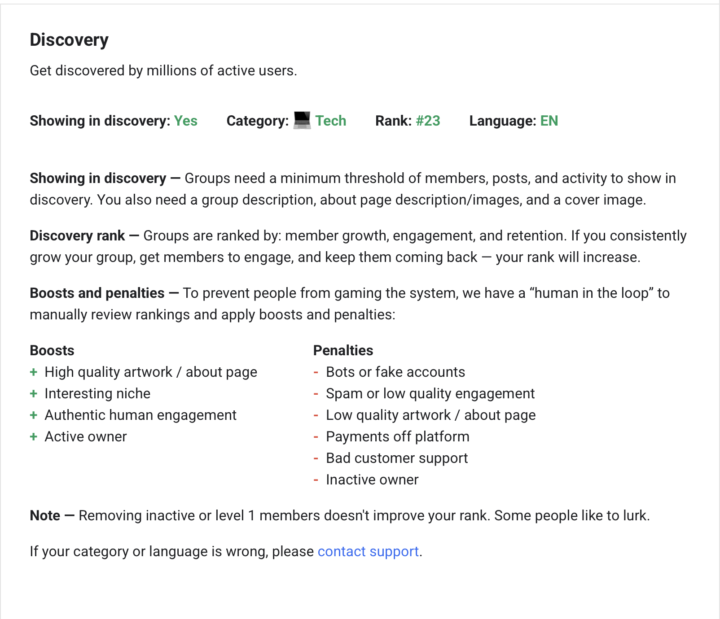The height and width of the screenshot is (619, 720).
Task: Click the red minus before Bots or fake accounts
Action: [x=317, y=372]
